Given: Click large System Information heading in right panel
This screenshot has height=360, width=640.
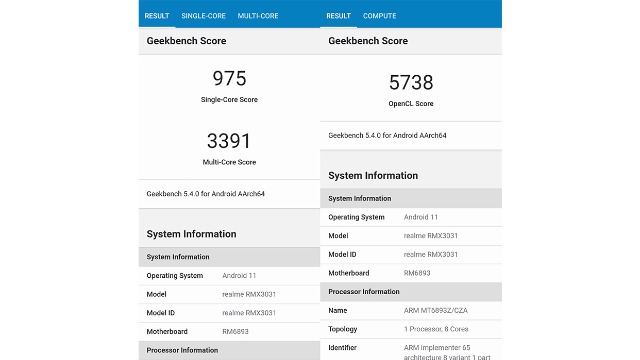Looking at the screenshot, I should pyautogui.click(x=373, y=176).
